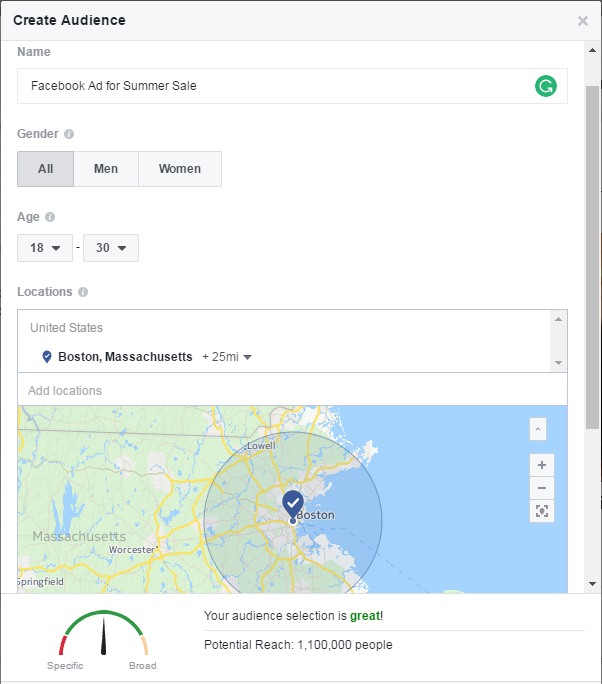
Task: Click the Springfield label on the map
Action: (x=41, y=582)
